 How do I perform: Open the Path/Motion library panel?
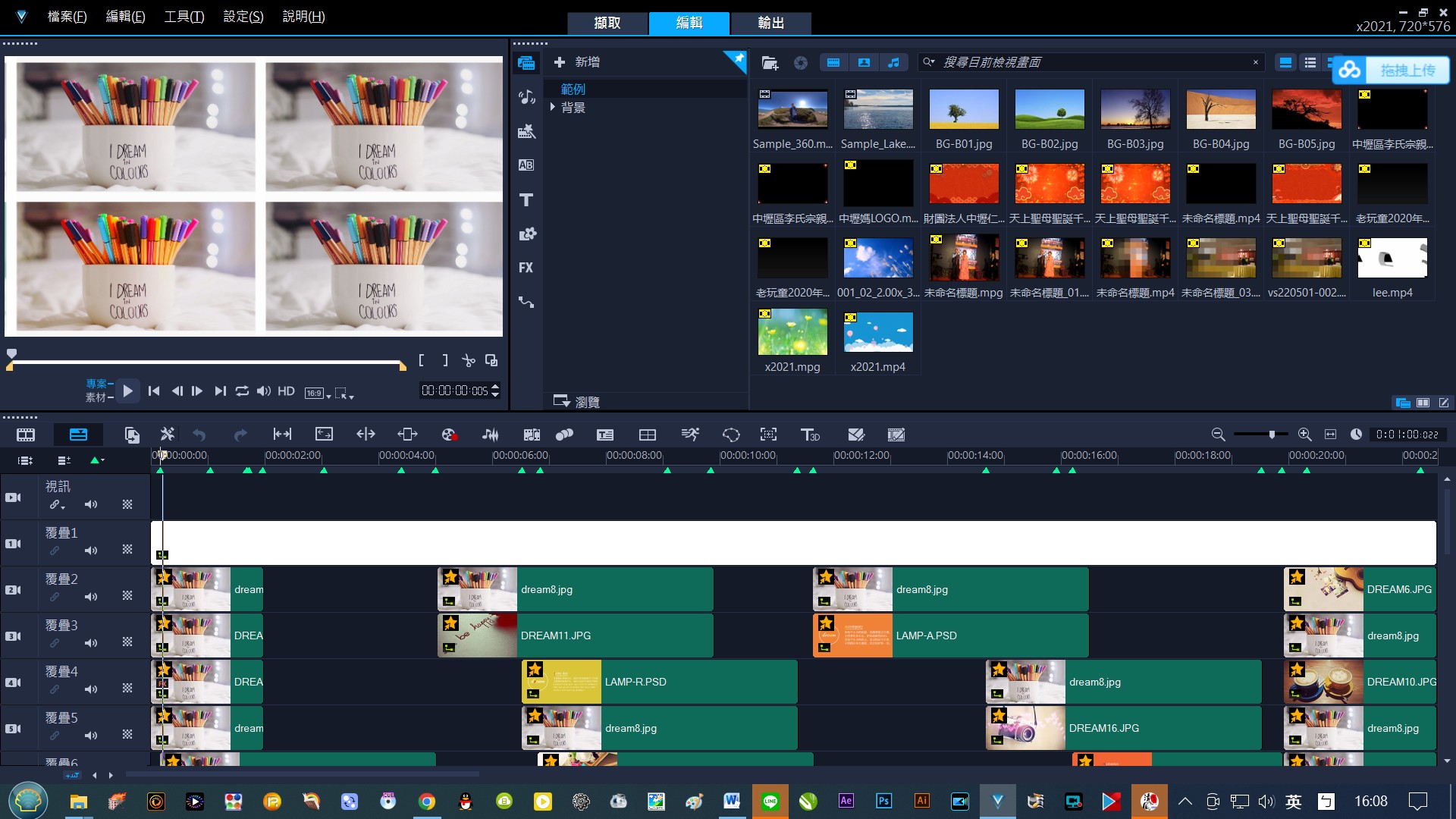coord(526,303)
